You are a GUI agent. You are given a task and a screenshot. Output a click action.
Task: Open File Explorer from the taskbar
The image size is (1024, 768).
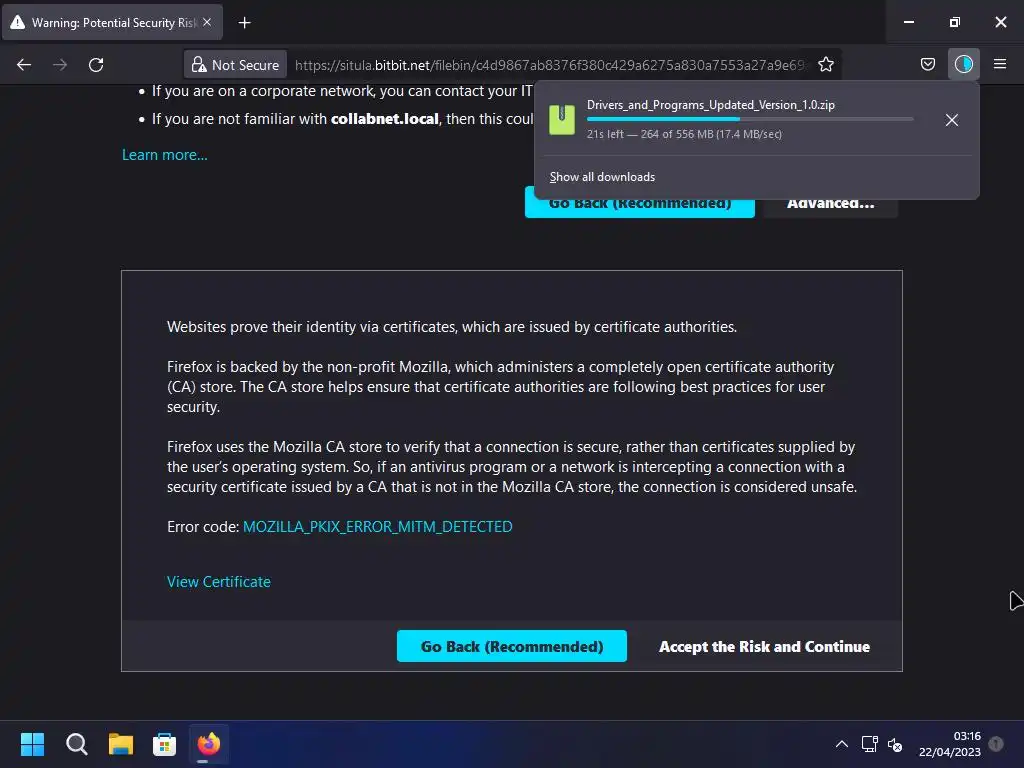tap(121, 744)
